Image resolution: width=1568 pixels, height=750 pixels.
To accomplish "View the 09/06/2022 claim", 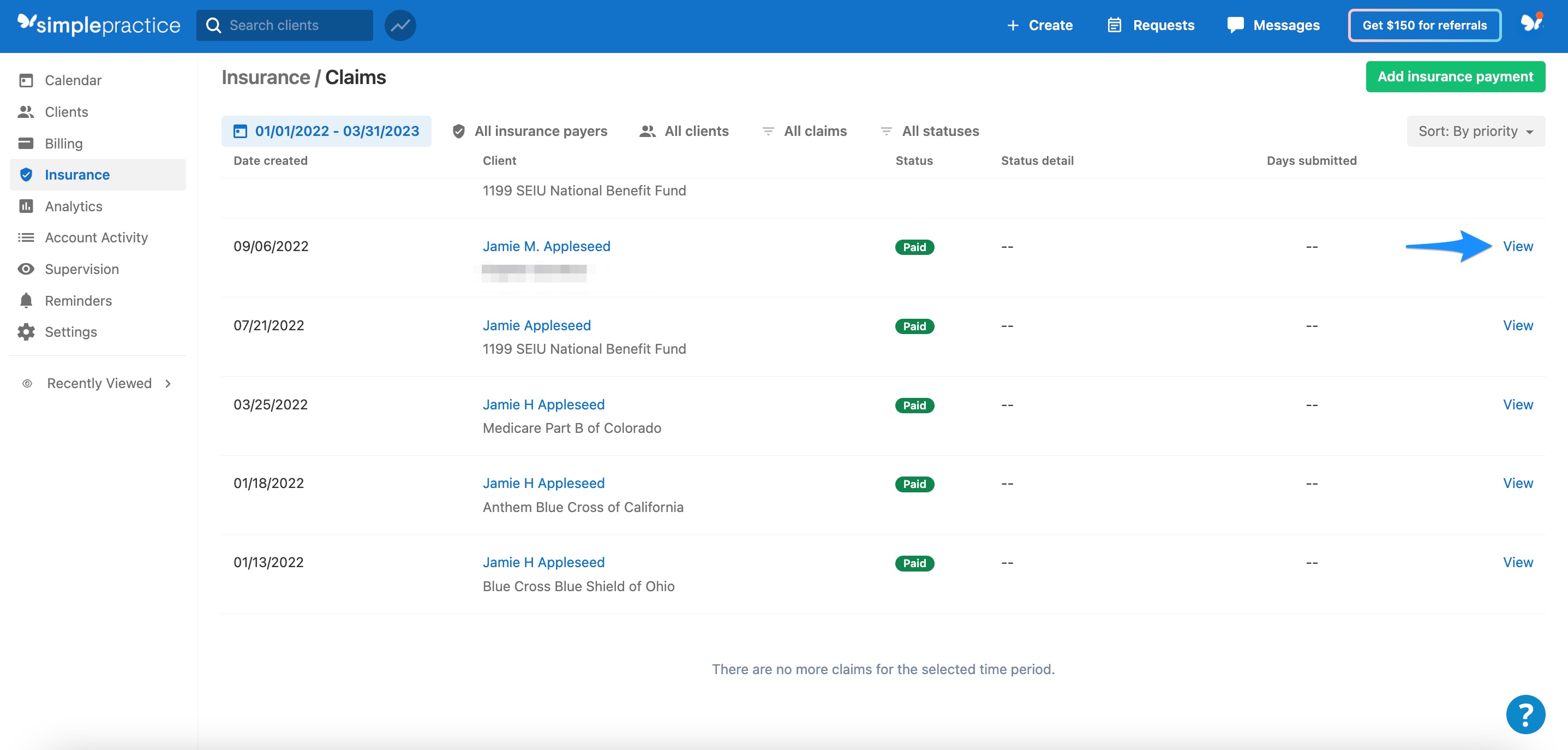I will [1517, 247].
